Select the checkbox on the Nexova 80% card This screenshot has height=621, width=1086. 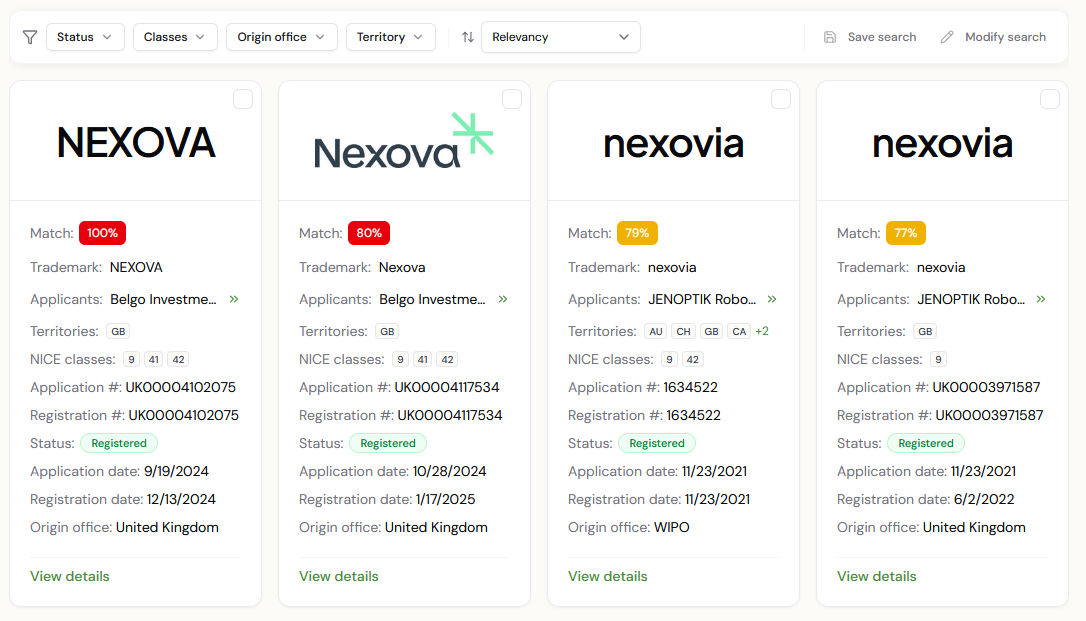(512, 99)
